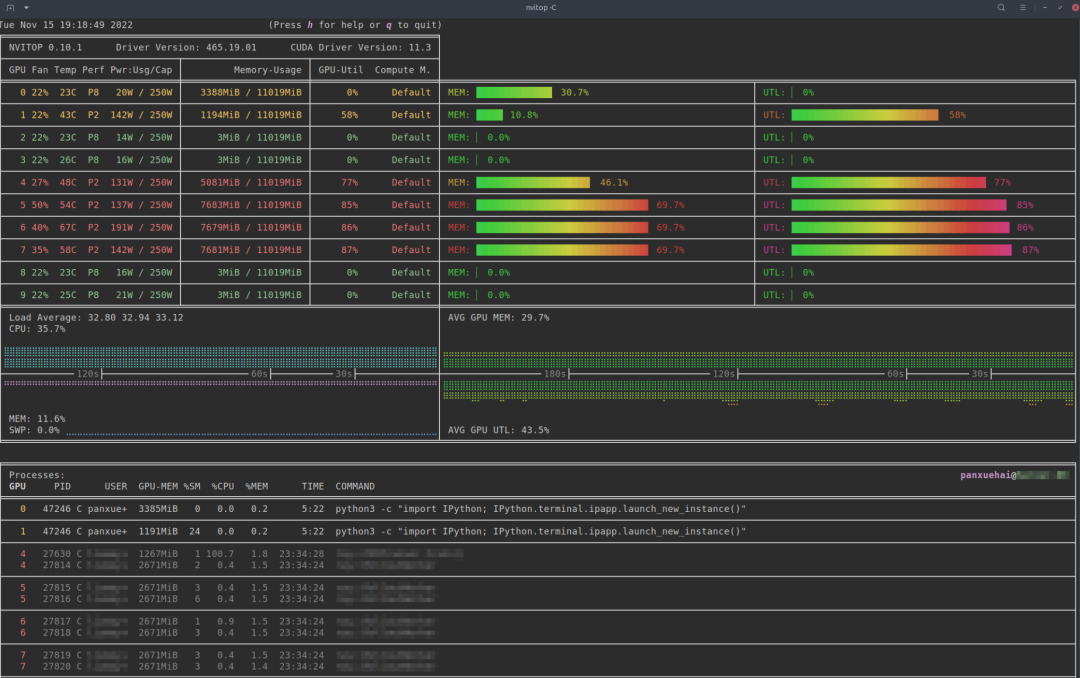Select process PID 27816 on GPU 5
The image size is (1080, 678).
tap(538, 599)
